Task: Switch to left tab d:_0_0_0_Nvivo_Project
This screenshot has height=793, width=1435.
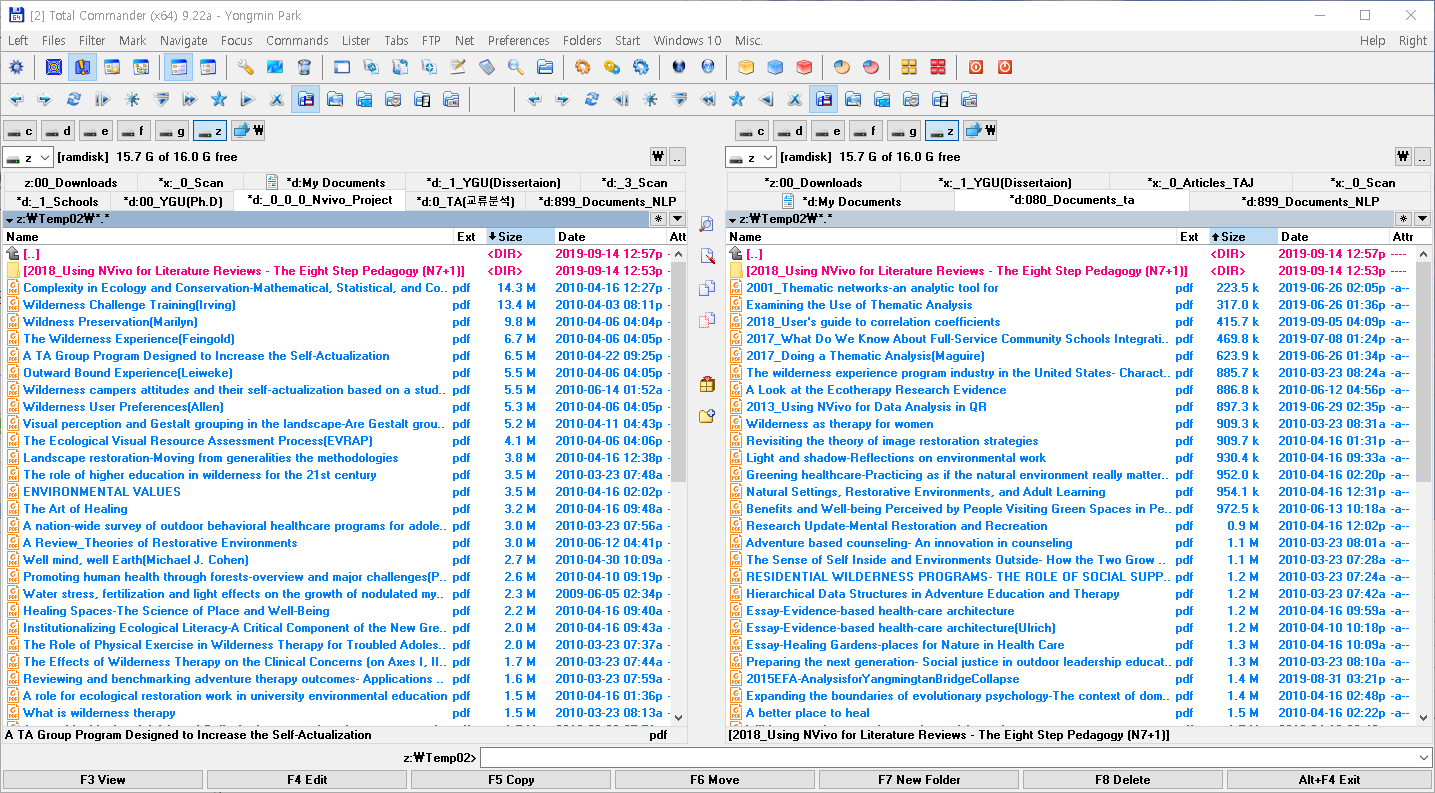Action: (320, 200)
